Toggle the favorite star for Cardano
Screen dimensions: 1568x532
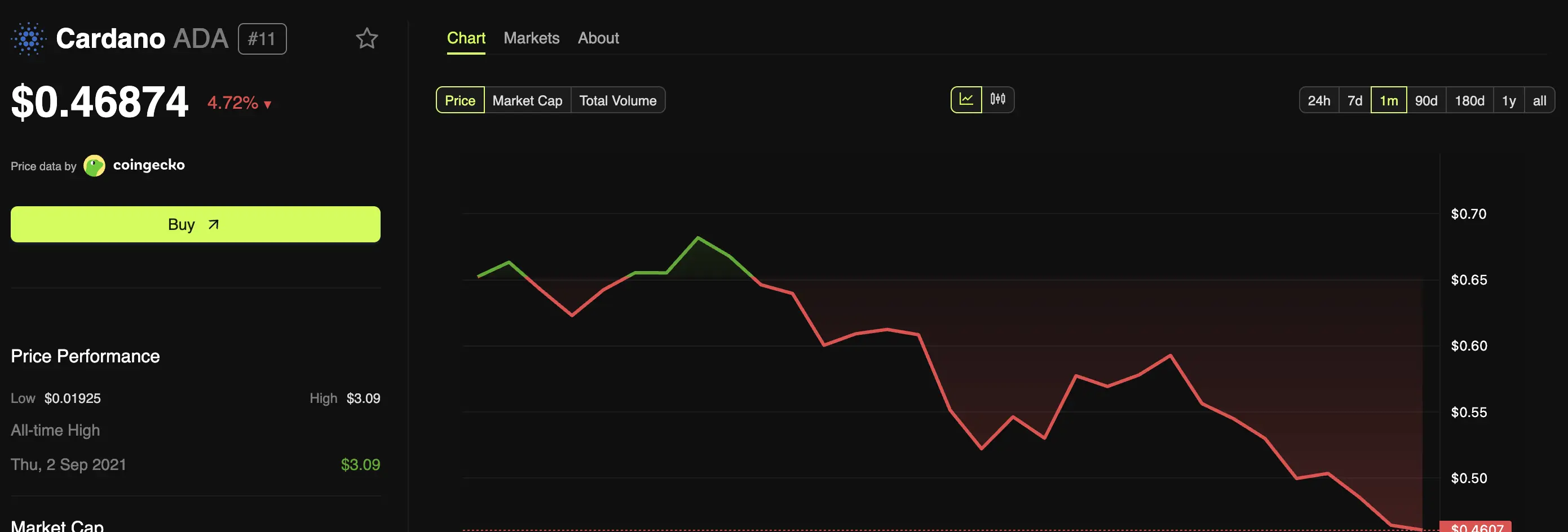point(367,38)
